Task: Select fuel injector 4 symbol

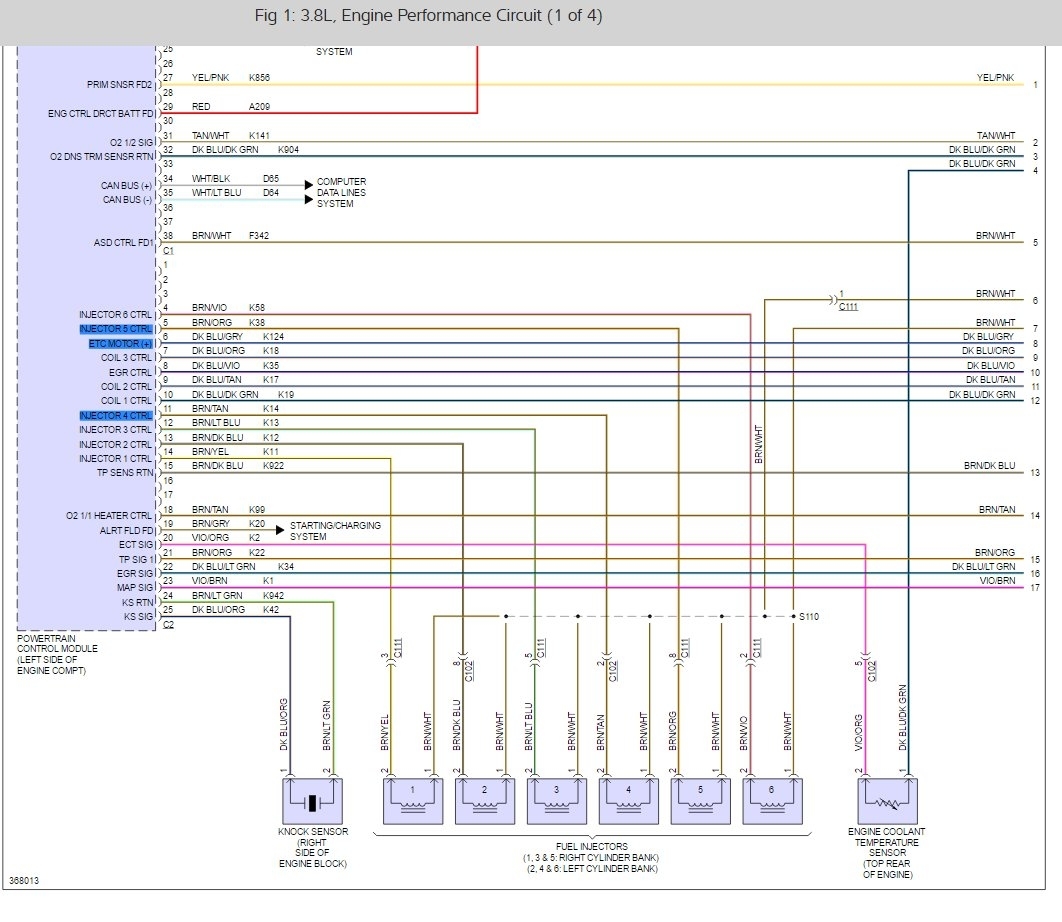Action: pos(628,799)
